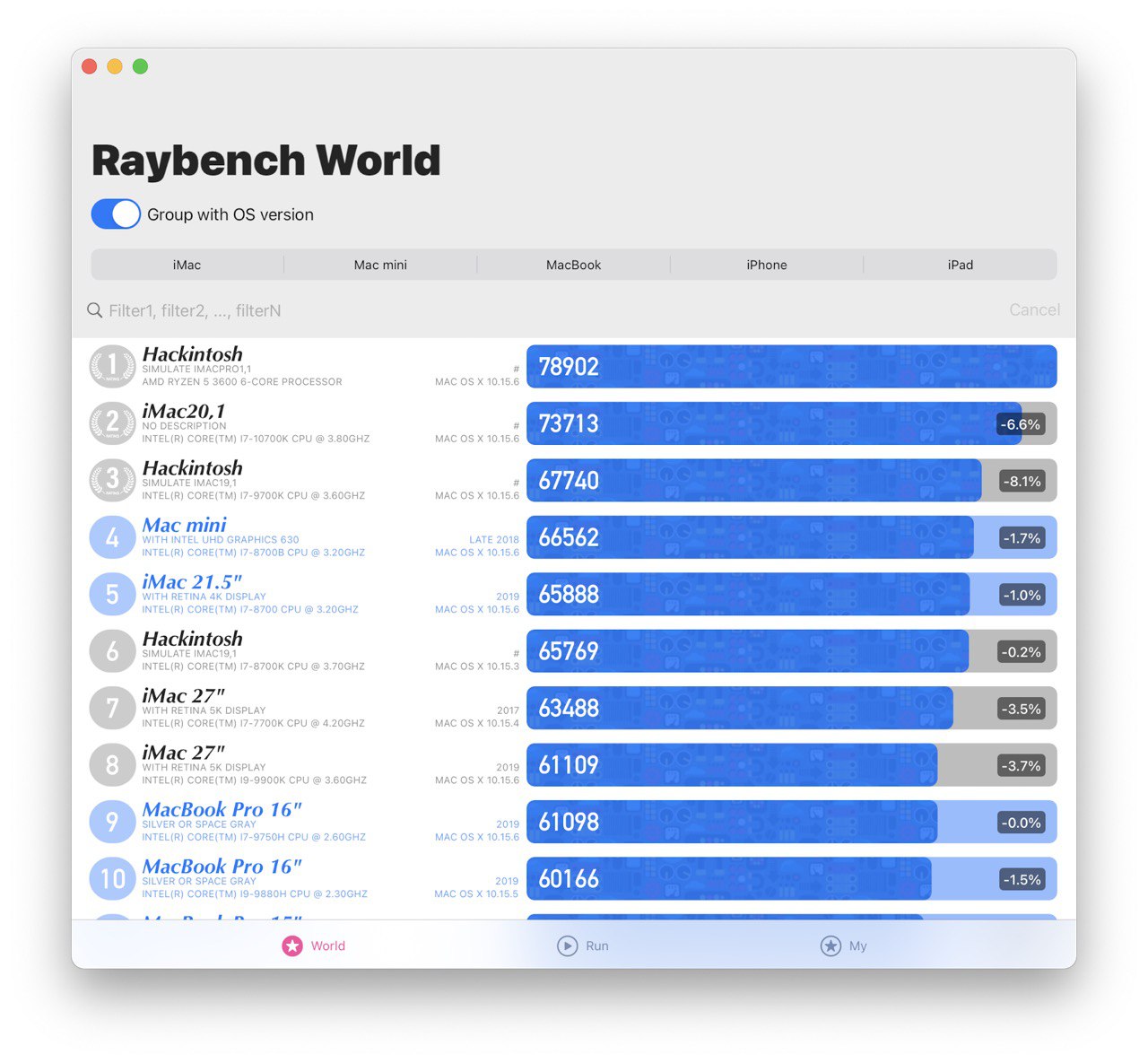Select the Mac mini entry title
Screen dimensions: 1148x1063
[185, 525]
